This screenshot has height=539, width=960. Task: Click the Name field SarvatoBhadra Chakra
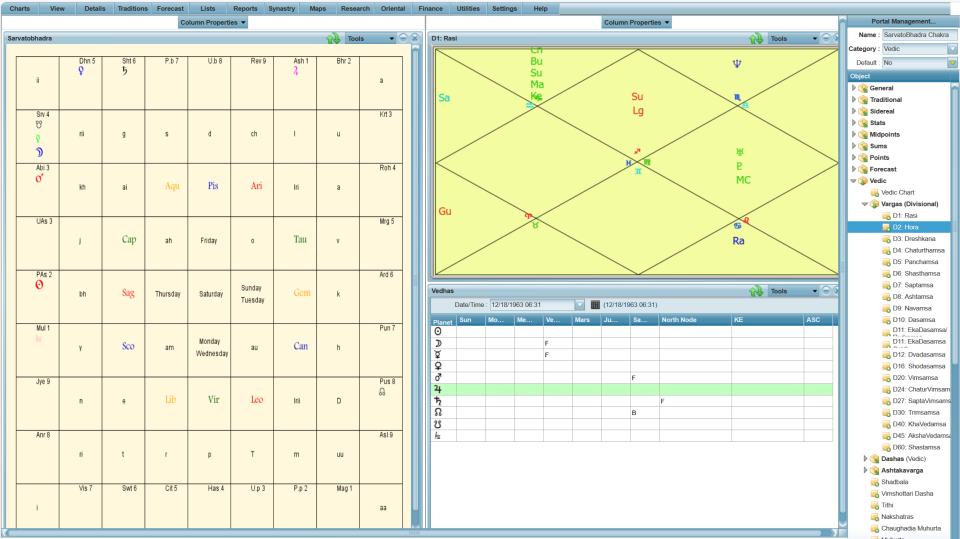[x=918, y=35]
